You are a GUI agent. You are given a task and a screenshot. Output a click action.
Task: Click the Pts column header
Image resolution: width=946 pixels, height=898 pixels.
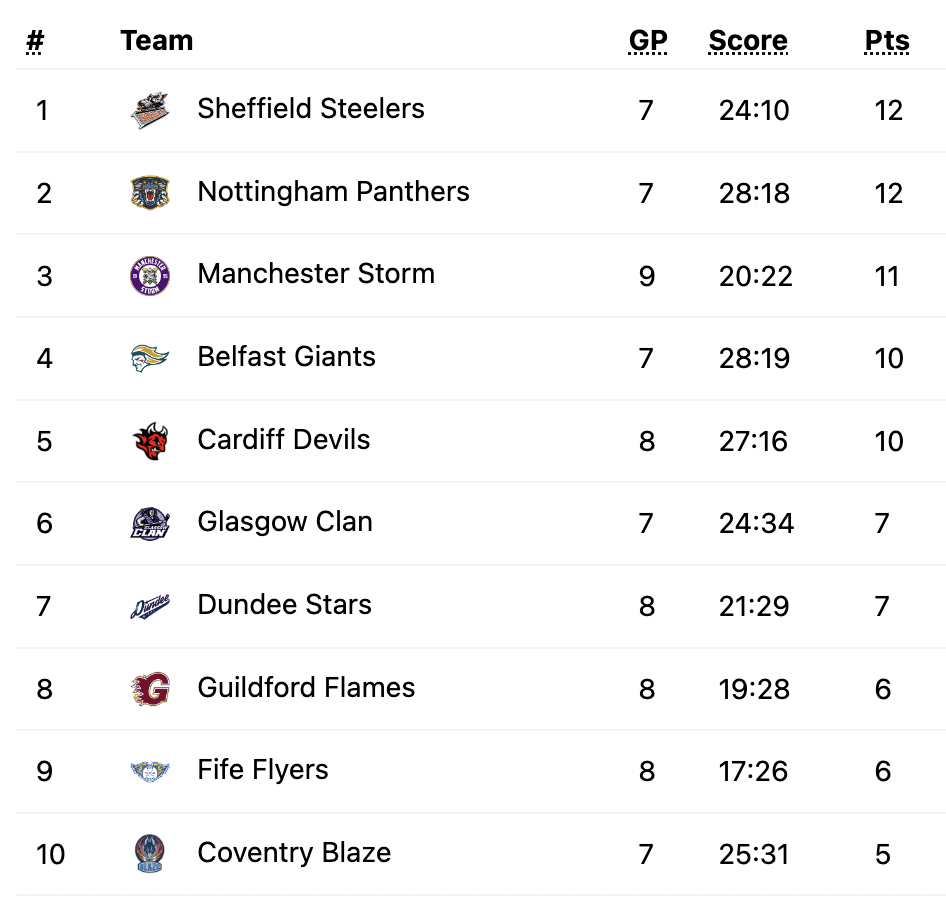(886, 41)
